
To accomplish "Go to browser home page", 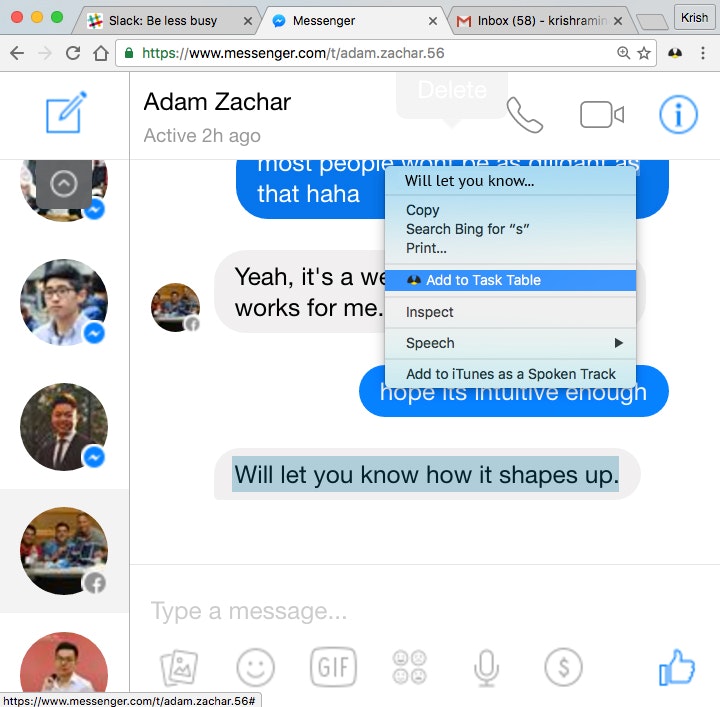I will (101, 53).
